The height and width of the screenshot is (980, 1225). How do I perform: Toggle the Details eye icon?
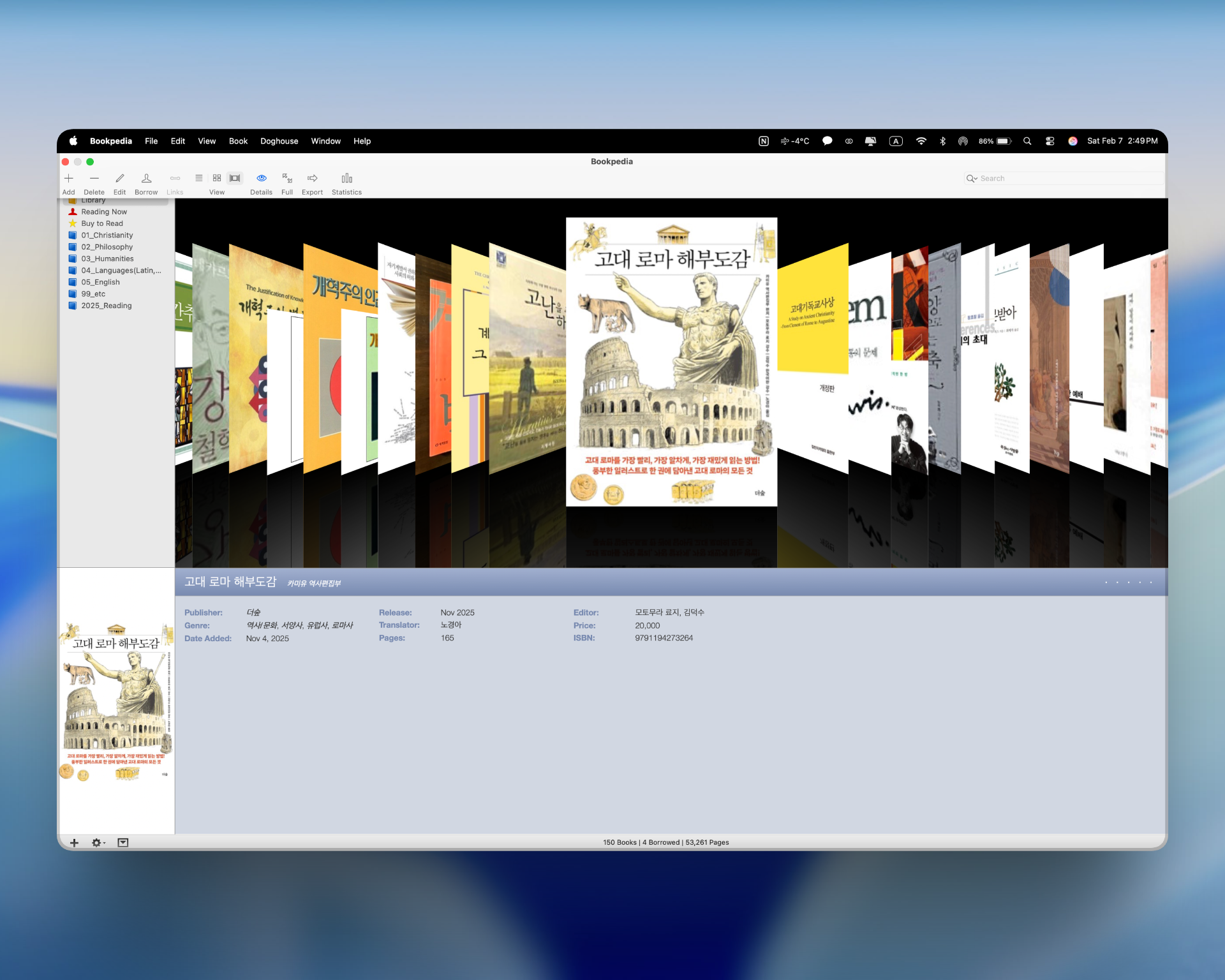pyautogui.click(x=261, y=179)
